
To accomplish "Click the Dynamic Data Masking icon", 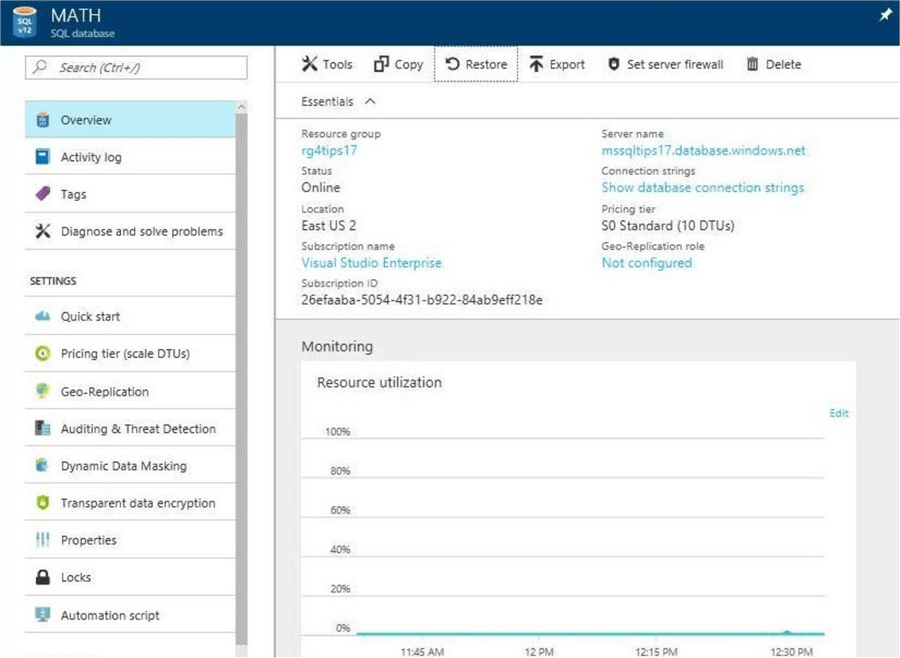I will pyautogui.click(x=42, y=465).
